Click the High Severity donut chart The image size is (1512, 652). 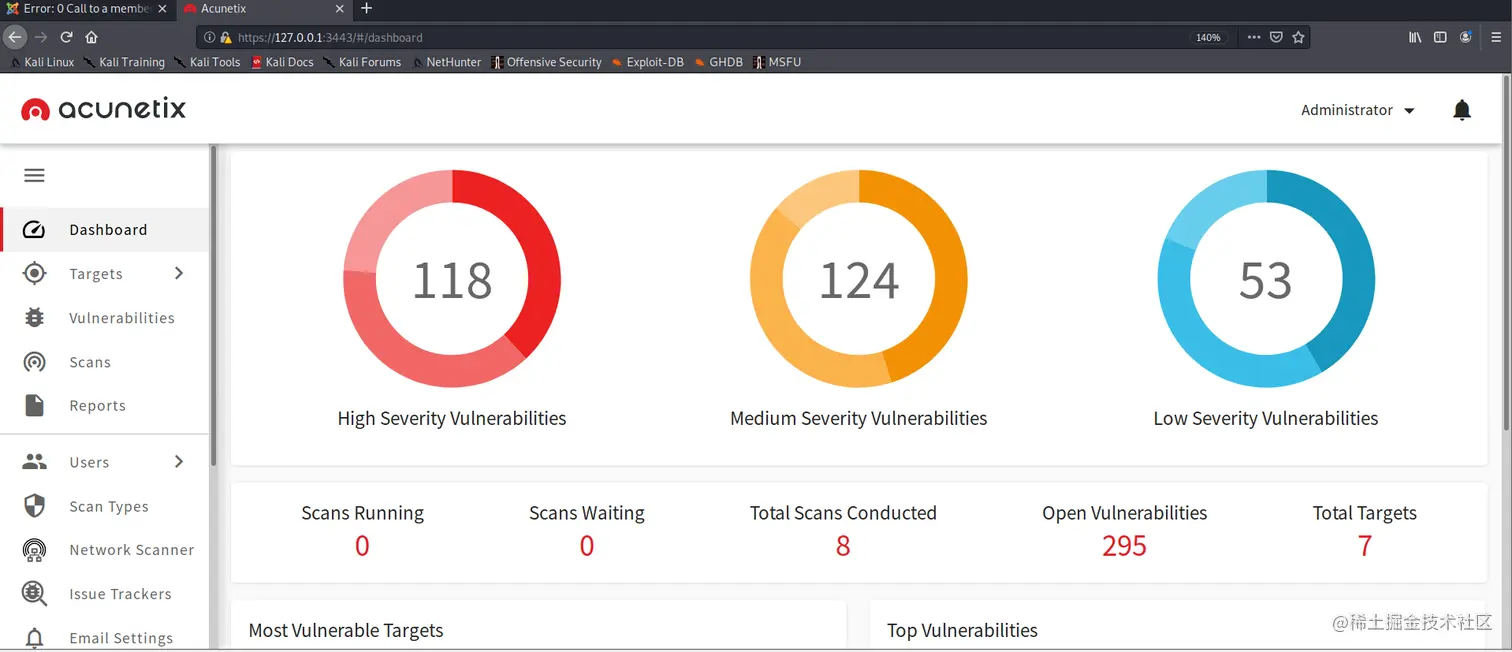452,279
